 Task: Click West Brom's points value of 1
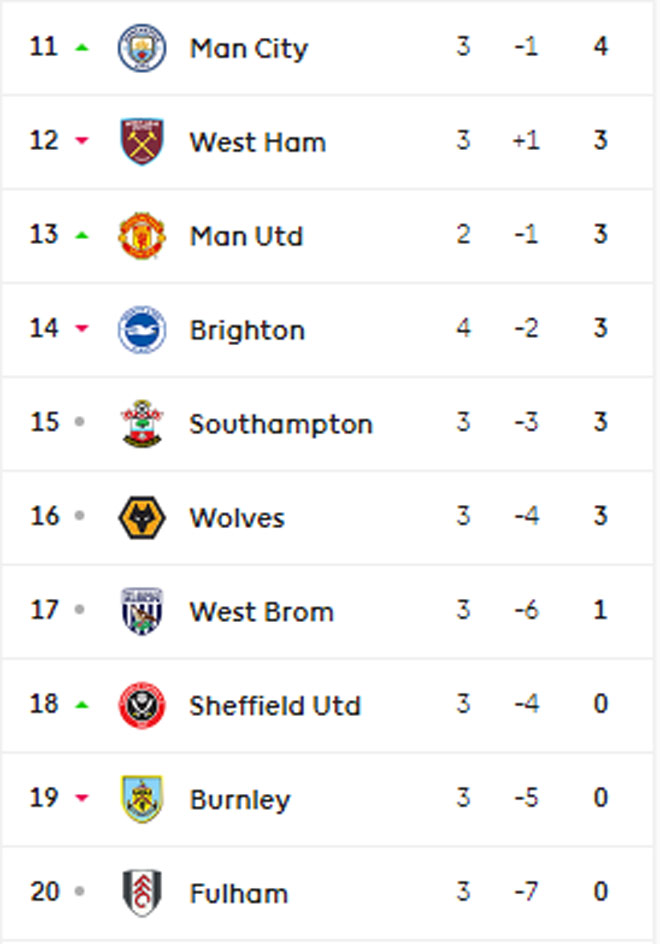600,611
